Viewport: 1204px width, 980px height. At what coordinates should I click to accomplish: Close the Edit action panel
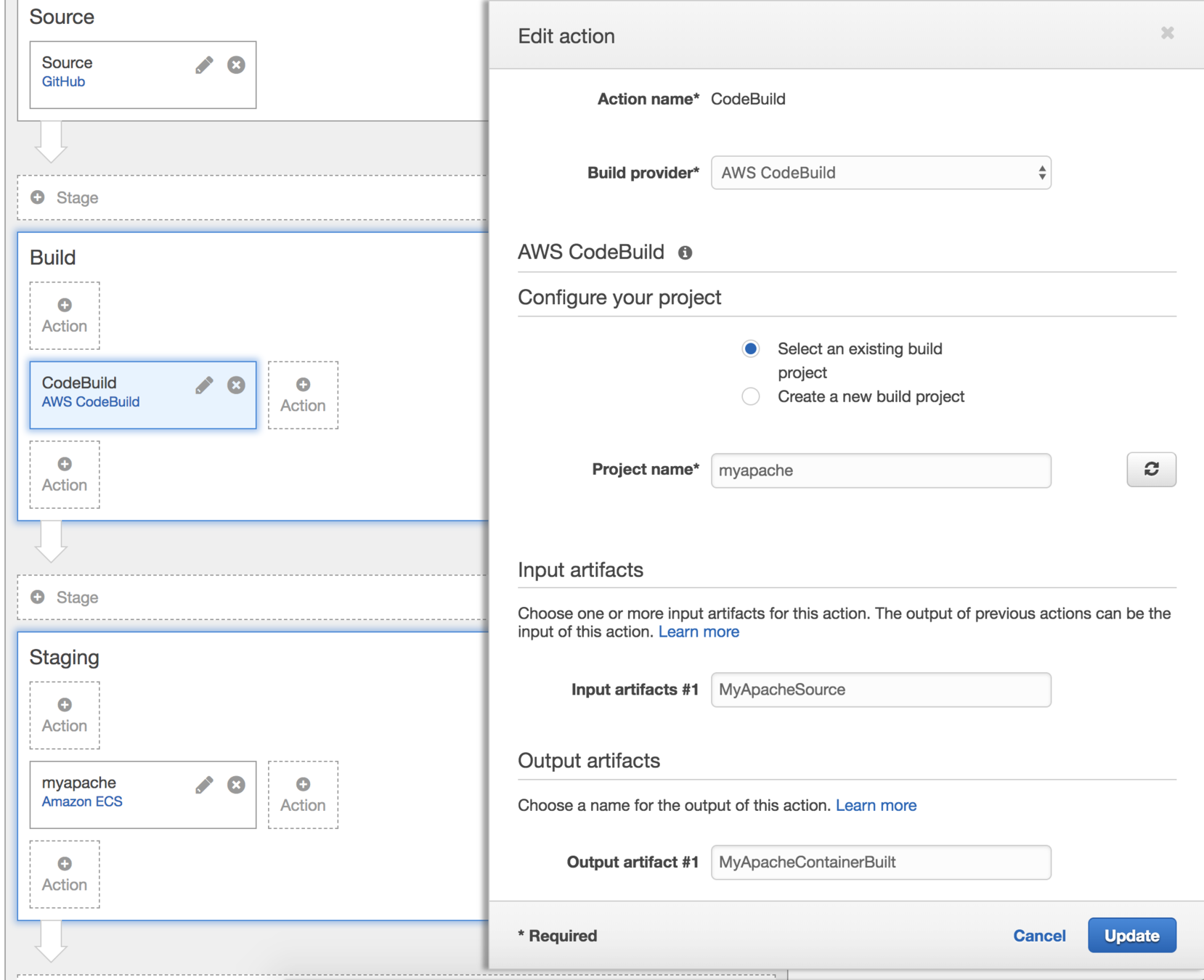1167,33
